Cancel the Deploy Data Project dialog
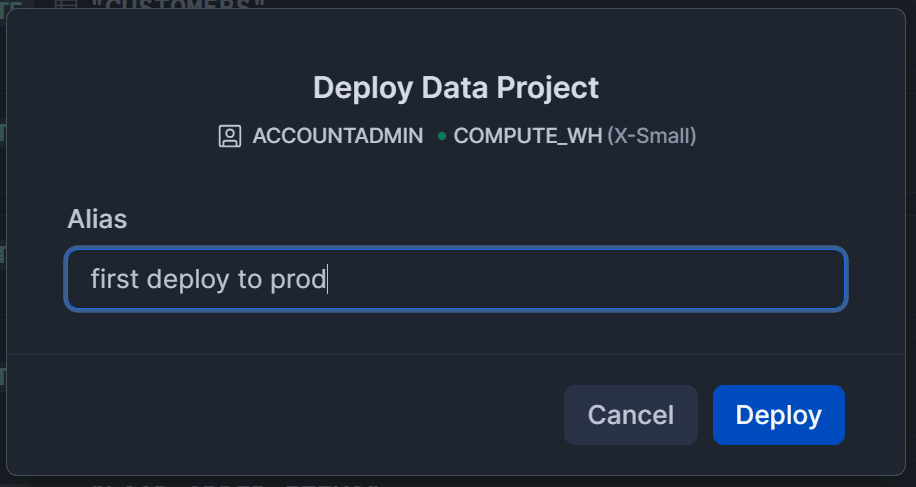The width and height of the screenshot is (916, 487). point(630,415)
